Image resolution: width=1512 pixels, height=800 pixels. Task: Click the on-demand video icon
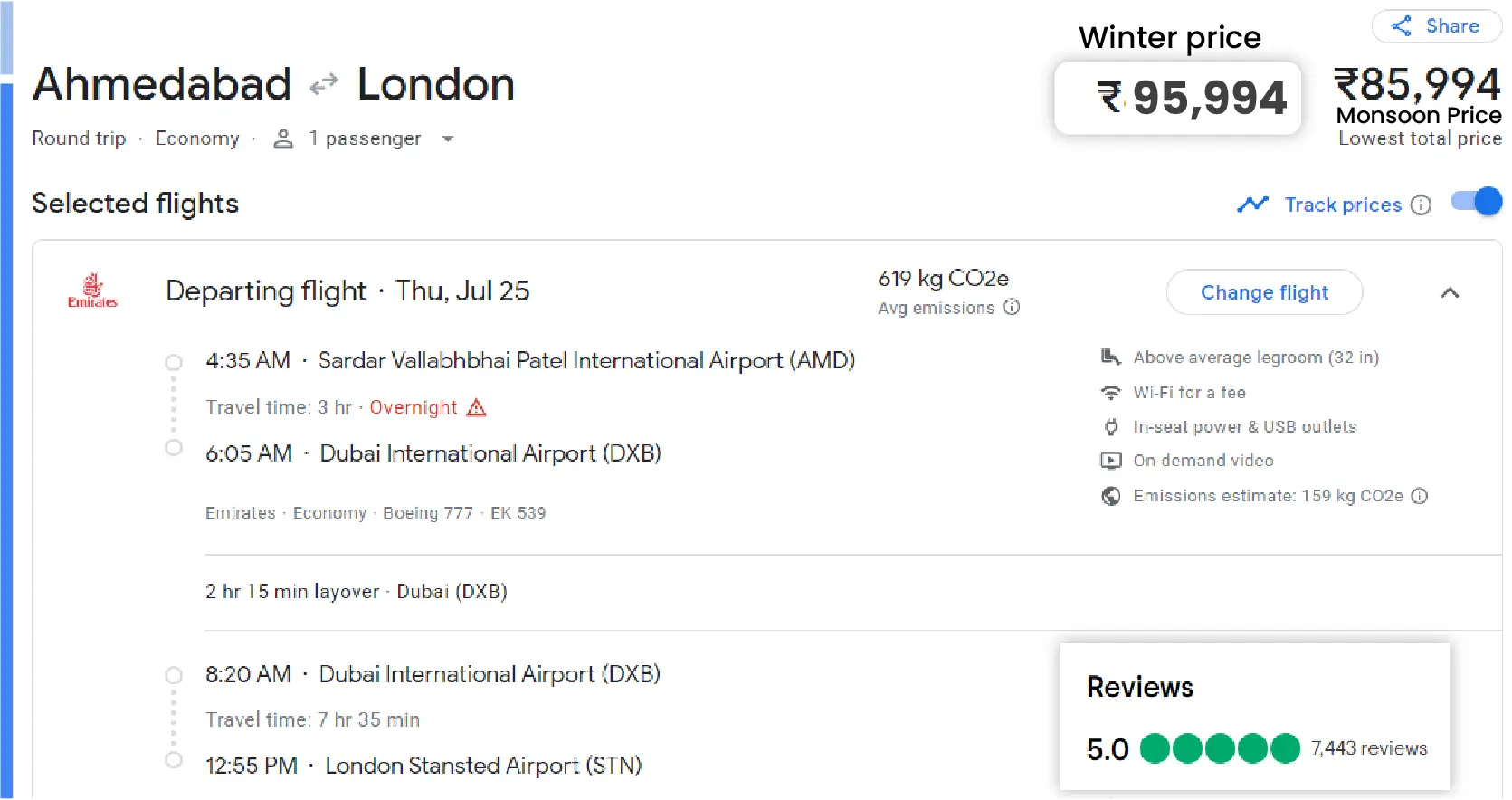[1111, 461]
